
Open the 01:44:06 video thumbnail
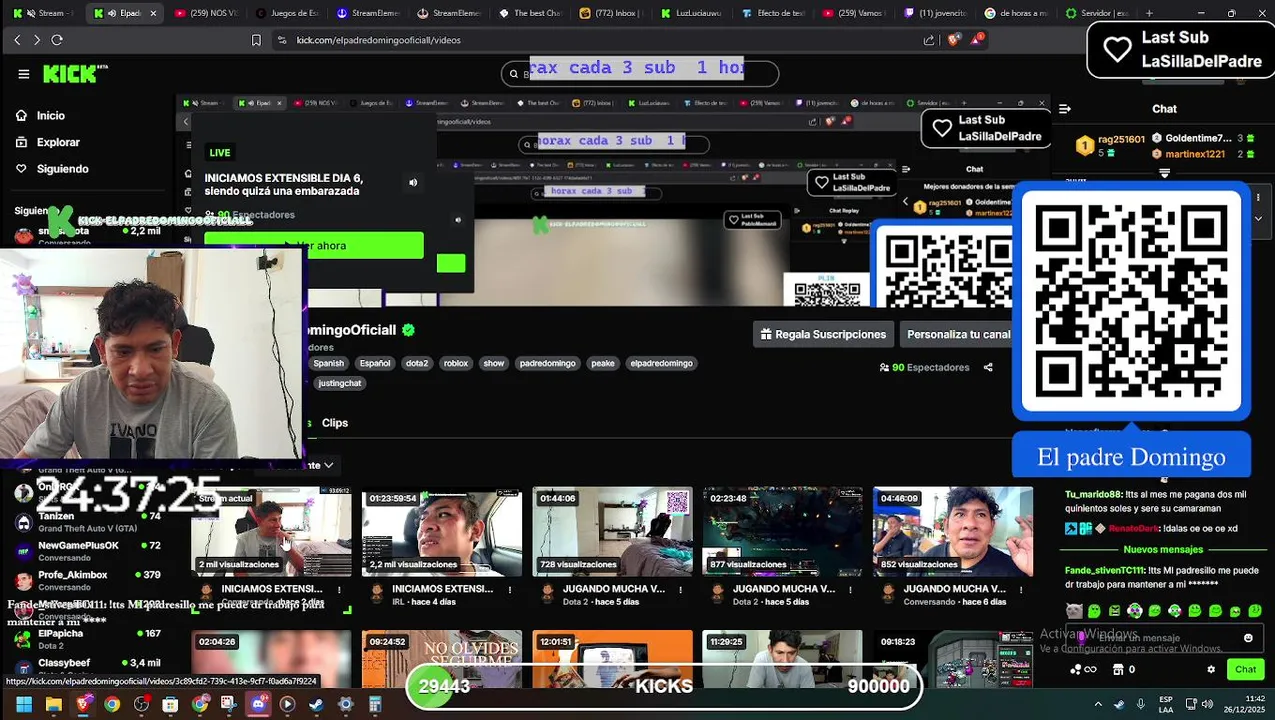(612, 531)
